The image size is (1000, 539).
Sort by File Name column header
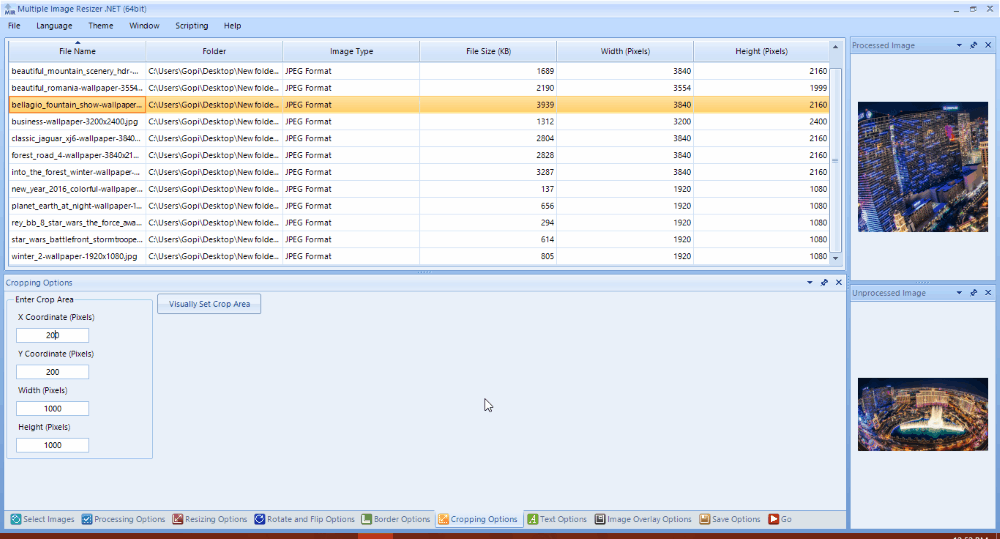(77, 51)
